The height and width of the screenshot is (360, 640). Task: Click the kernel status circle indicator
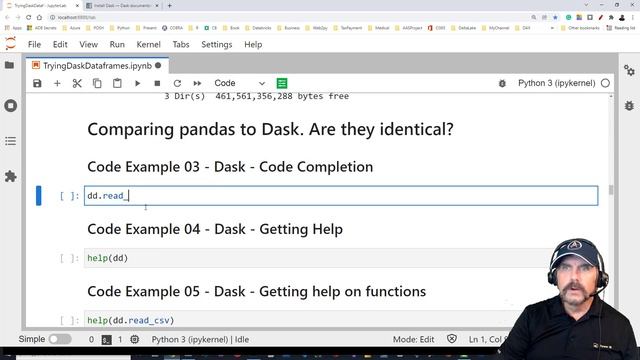[x=605, y=83]
